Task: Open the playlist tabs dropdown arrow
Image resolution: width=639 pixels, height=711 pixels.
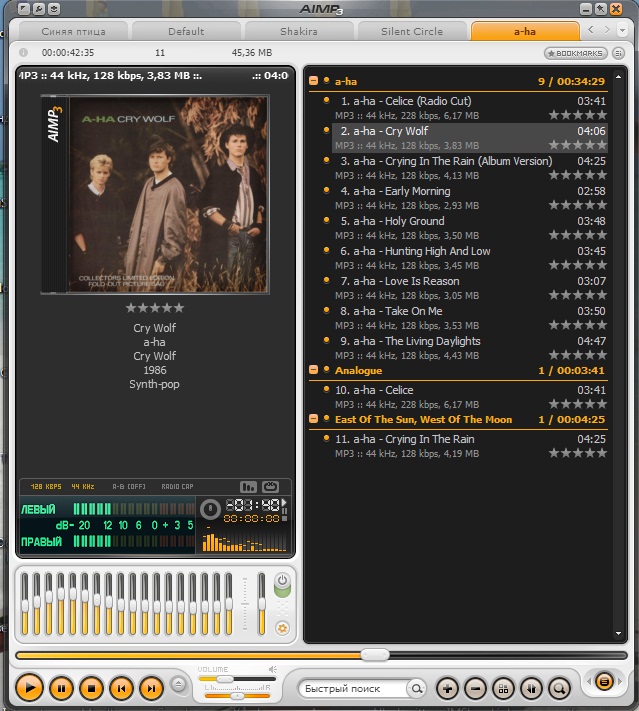Action: click(622, 30)
